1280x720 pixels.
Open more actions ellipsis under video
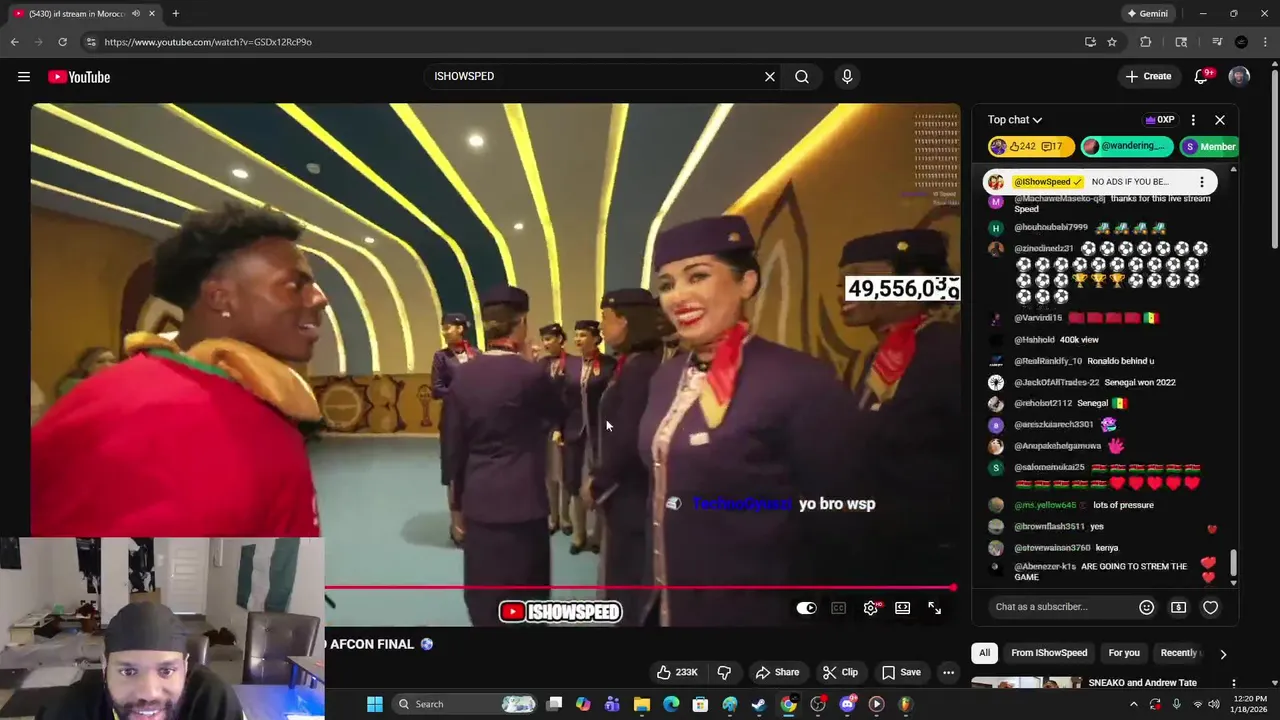(x=949, y=672)
